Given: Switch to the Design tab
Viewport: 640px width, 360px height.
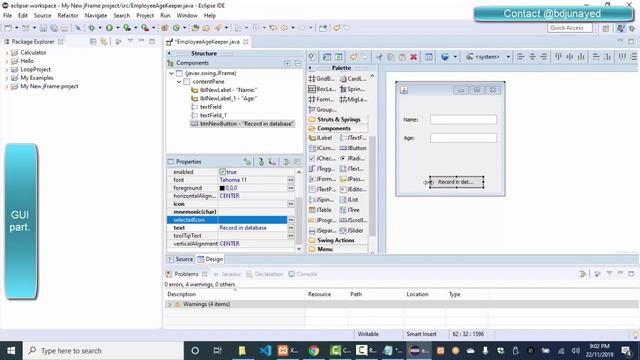Looking at the screenshot, I should (x=210, y=259).
